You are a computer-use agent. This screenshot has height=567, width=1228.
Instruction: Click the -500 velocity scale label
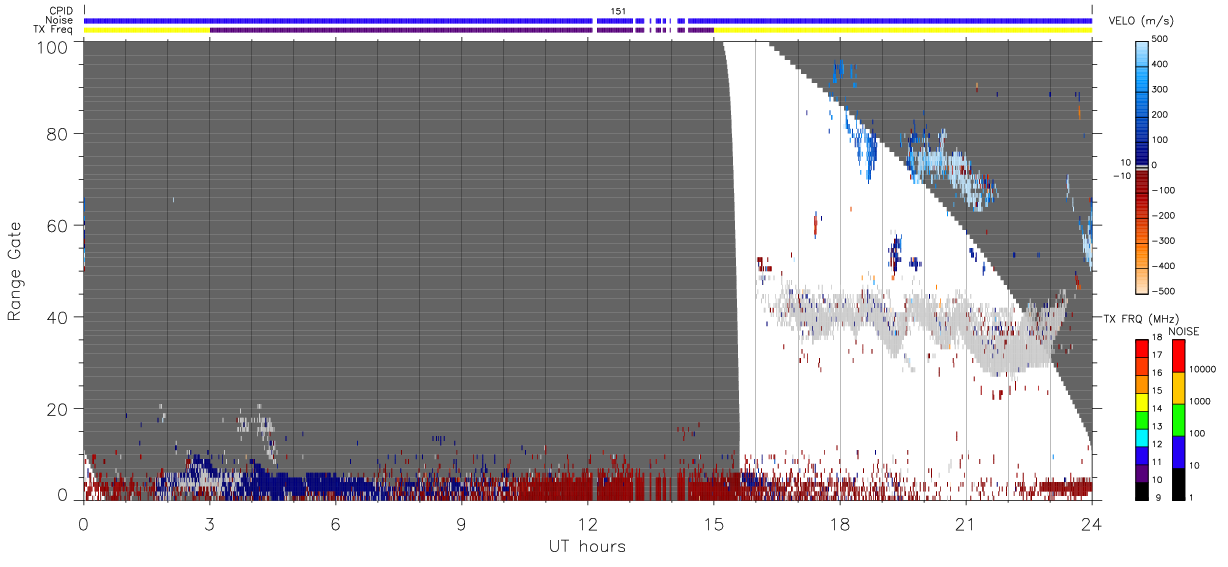pyautogui.click(x=1163, y=290)
